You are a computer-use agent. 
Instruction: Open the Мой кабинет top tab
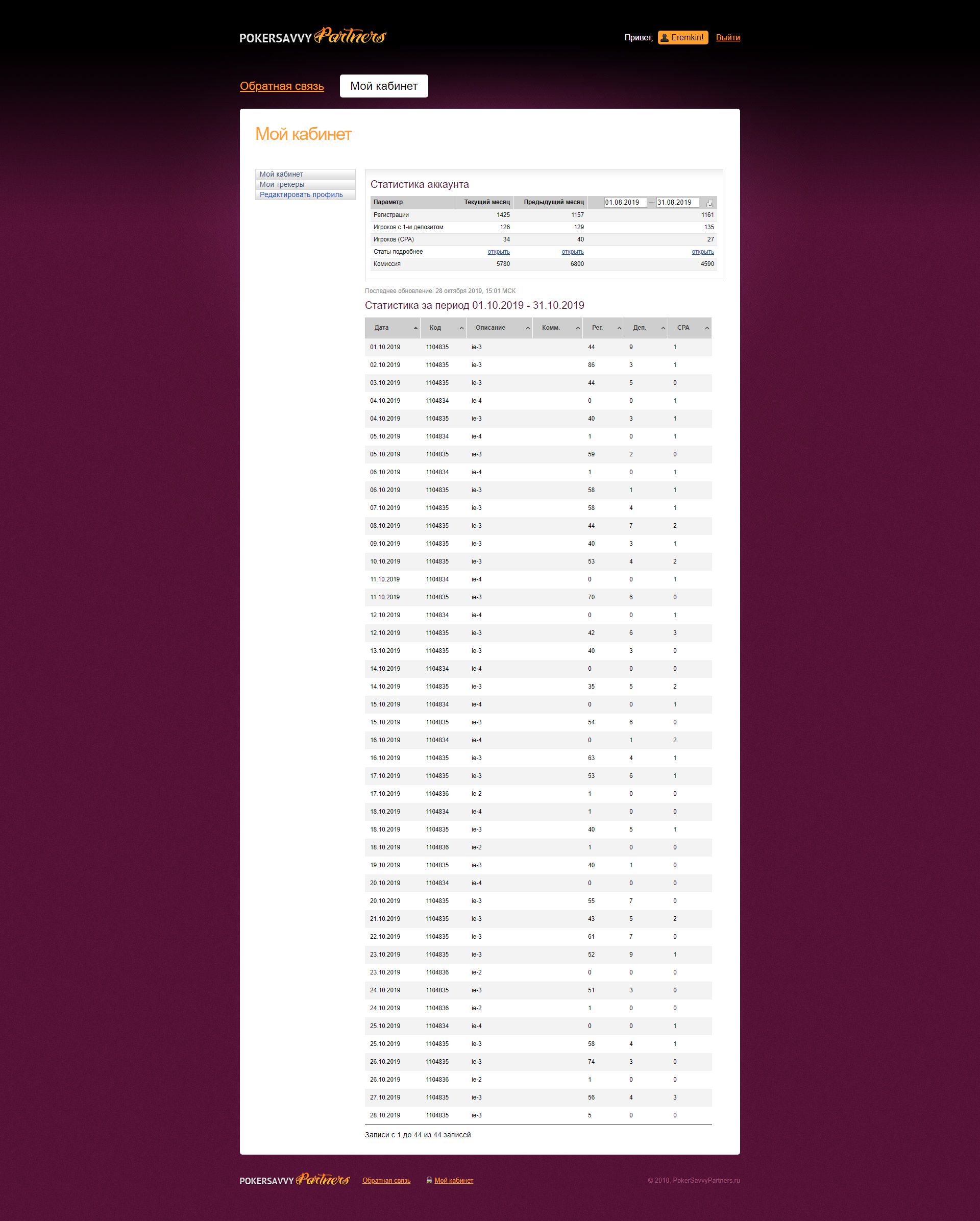point(383,86)
